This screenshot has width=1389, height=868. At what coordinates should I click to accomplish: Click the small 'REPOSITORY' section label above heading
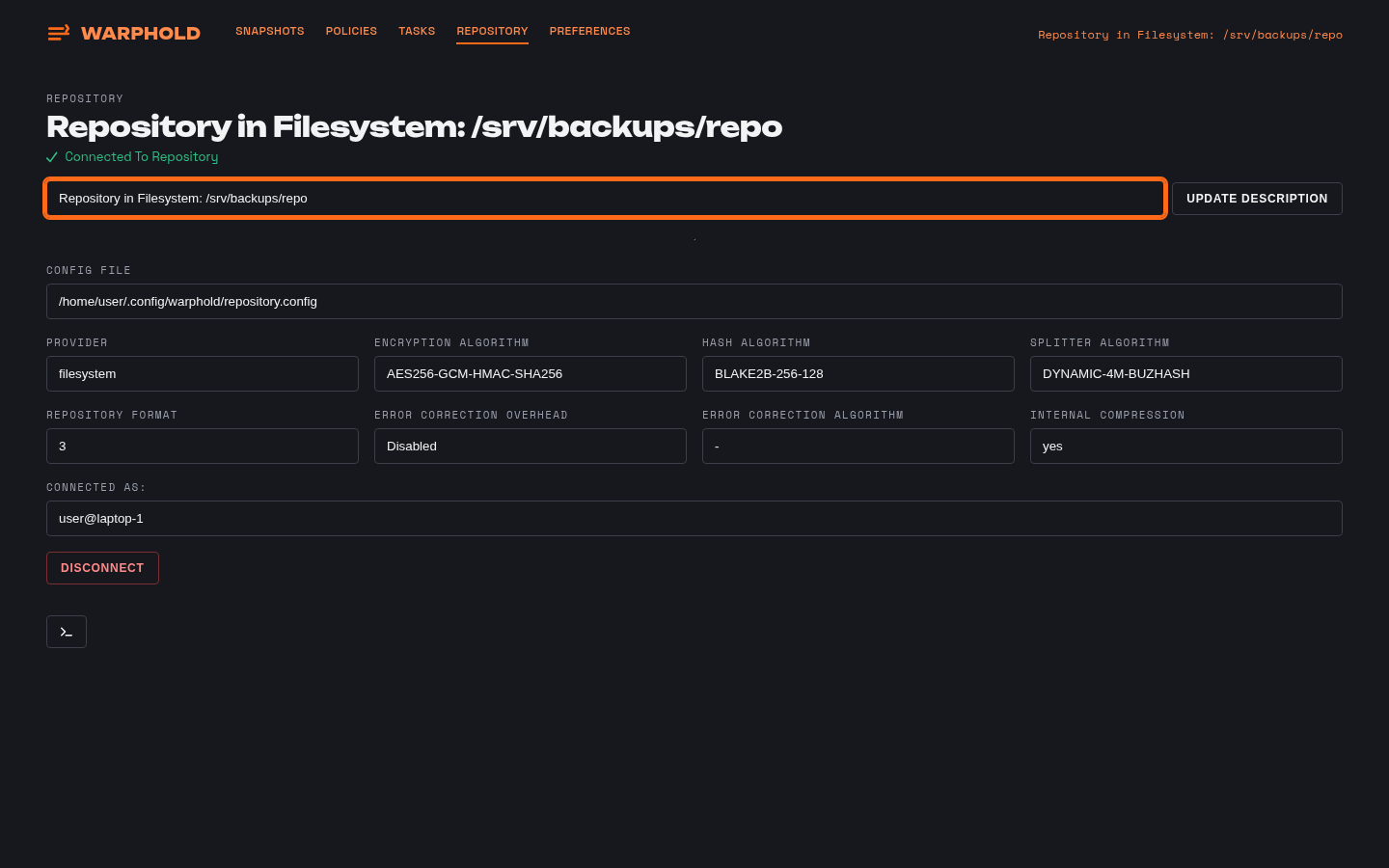coord(85,99)
